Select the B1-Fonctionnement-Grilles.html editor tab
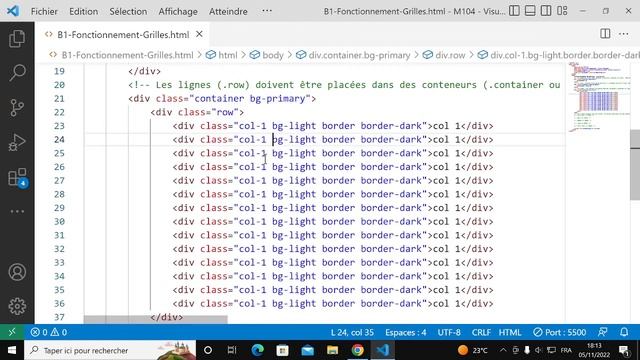The width and height of the screenshot is (640, 360). click(x=122, y=35)
